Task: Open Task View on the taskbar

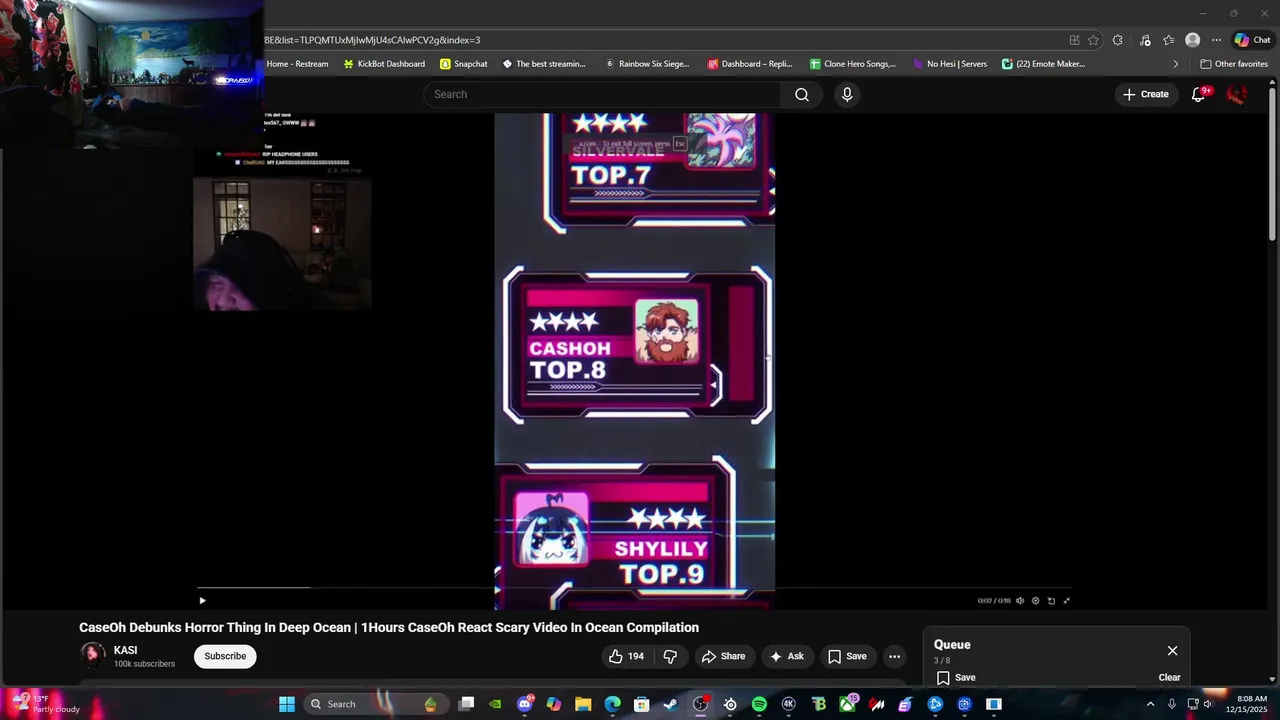Action: pyautogui.click(x=466, y=704)
